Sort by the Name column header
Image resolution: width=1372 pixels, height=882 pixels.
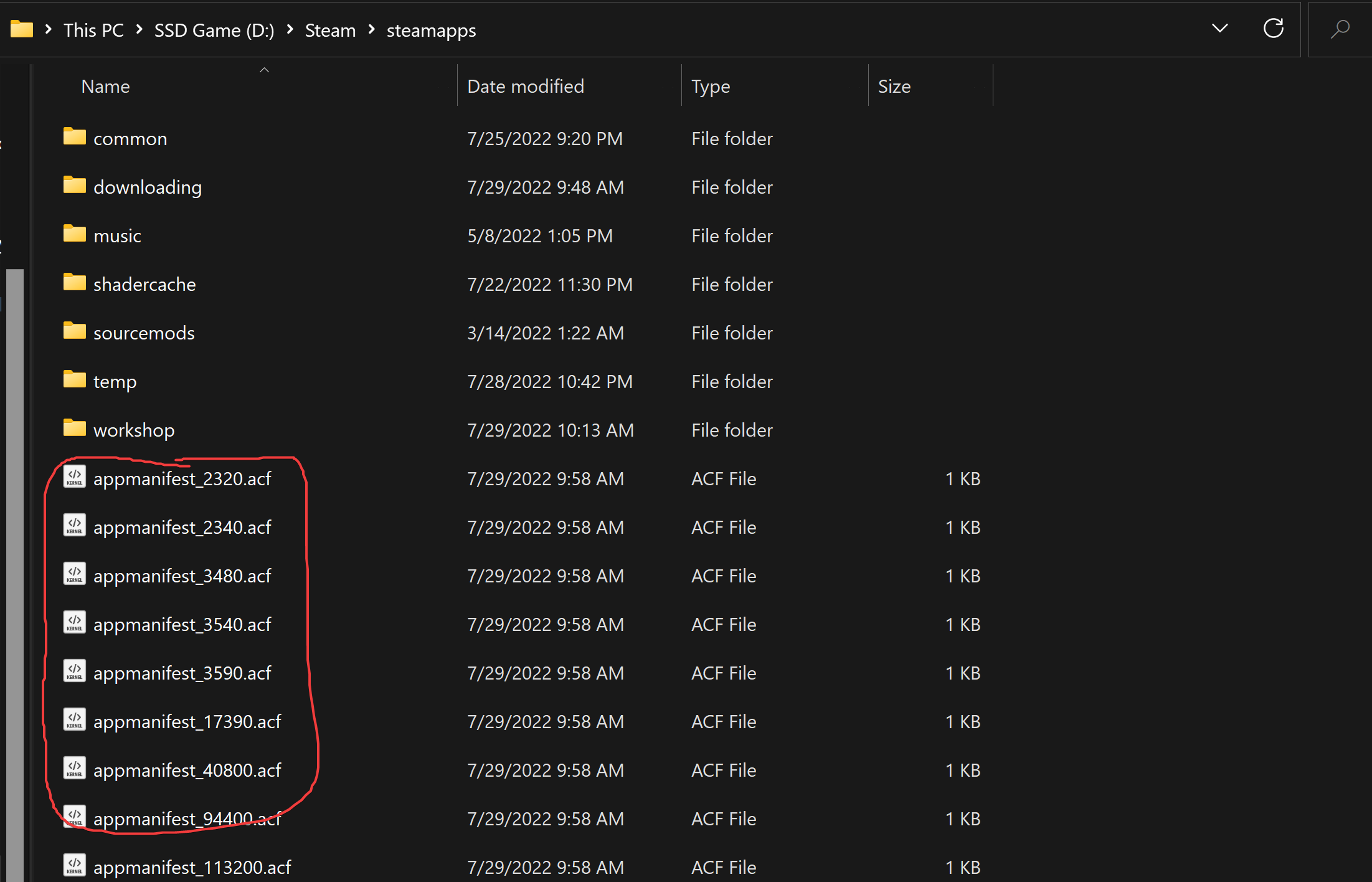106,87
